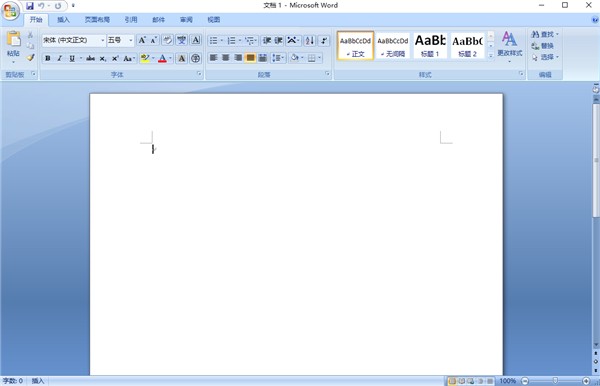The image size is (600, 386).
Task: Center the paragraph text
Action: 226,58
